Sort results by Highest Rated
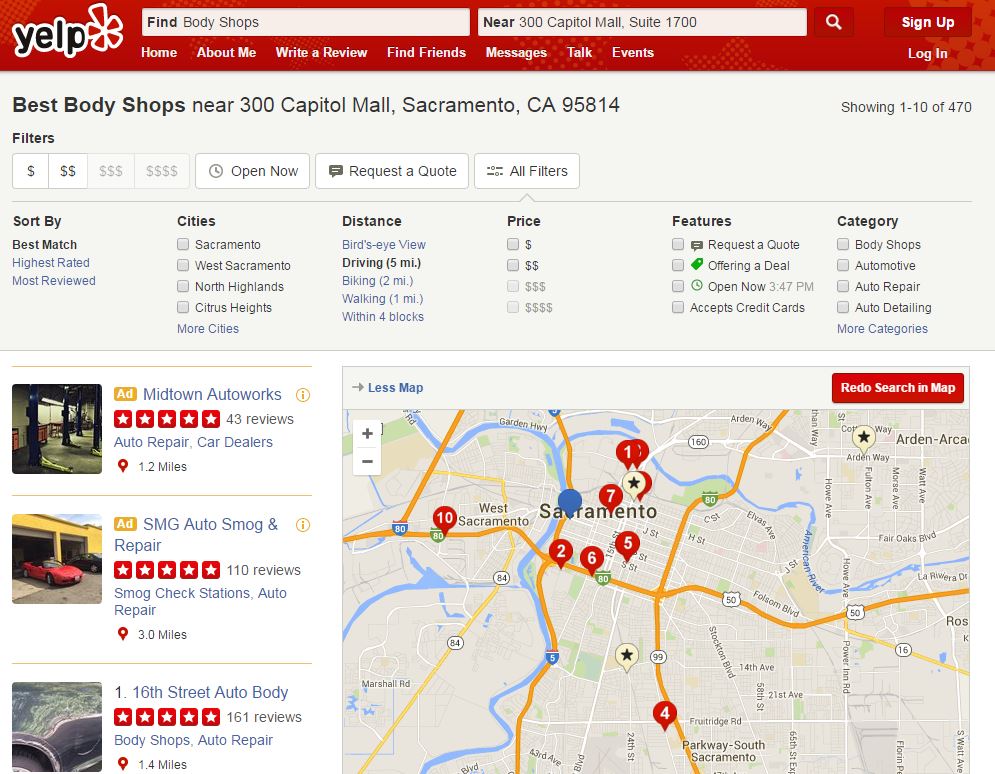The width and height of the screenshot is (995, 774). tap(51, 263)
